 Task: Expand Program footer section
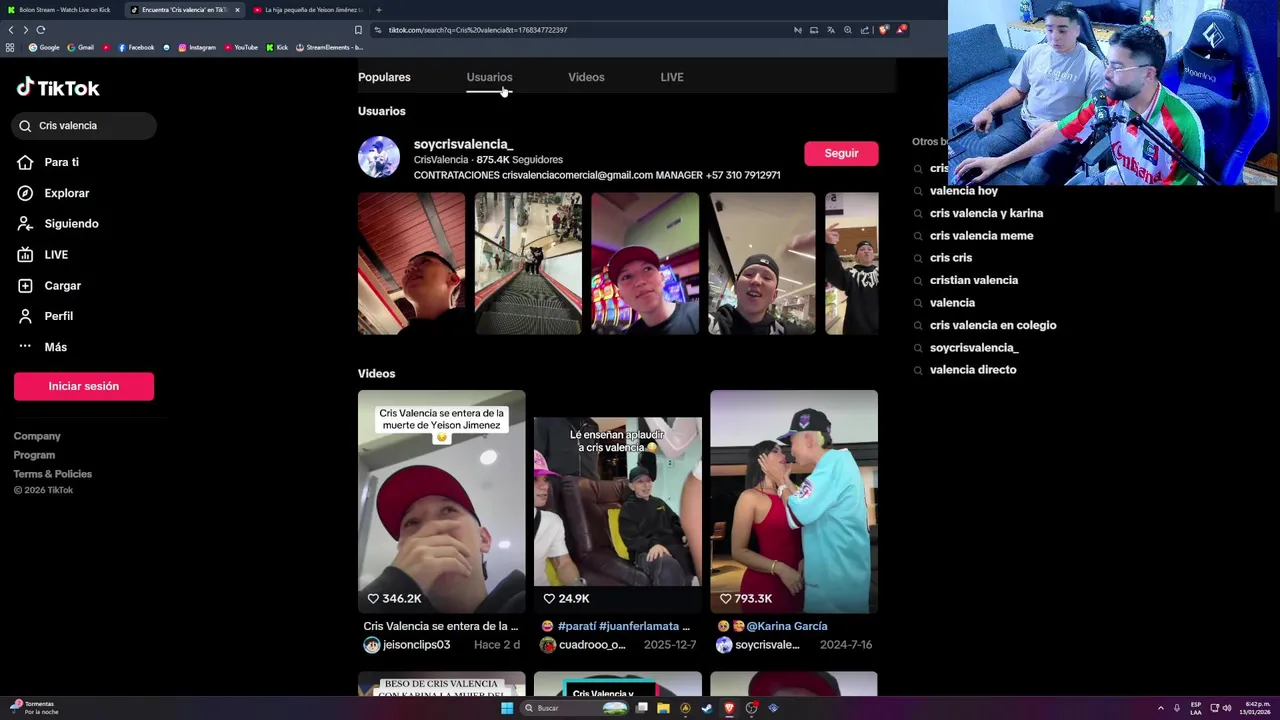coord(34,455)
